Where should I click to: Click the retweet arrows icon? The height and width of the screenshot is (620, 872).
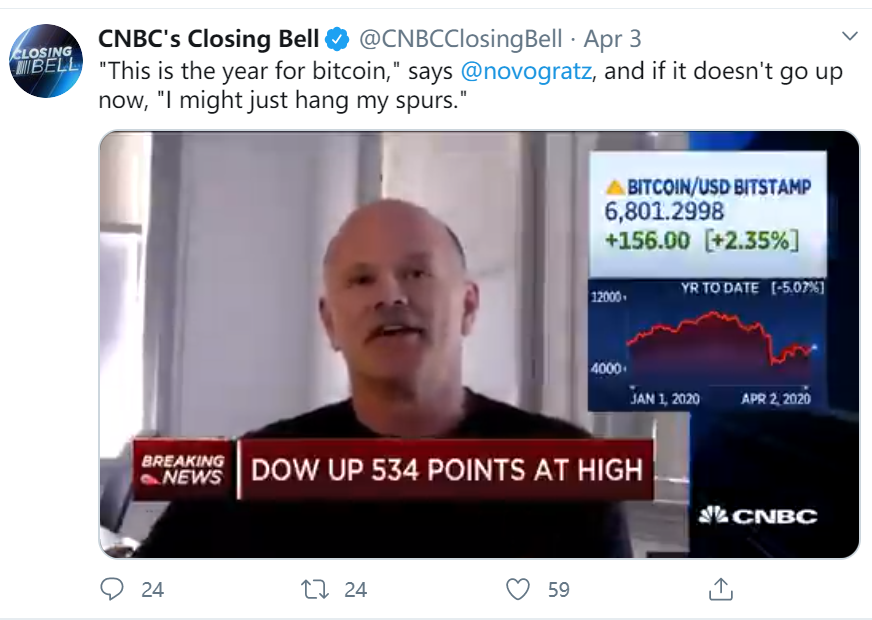pos(315,589)
